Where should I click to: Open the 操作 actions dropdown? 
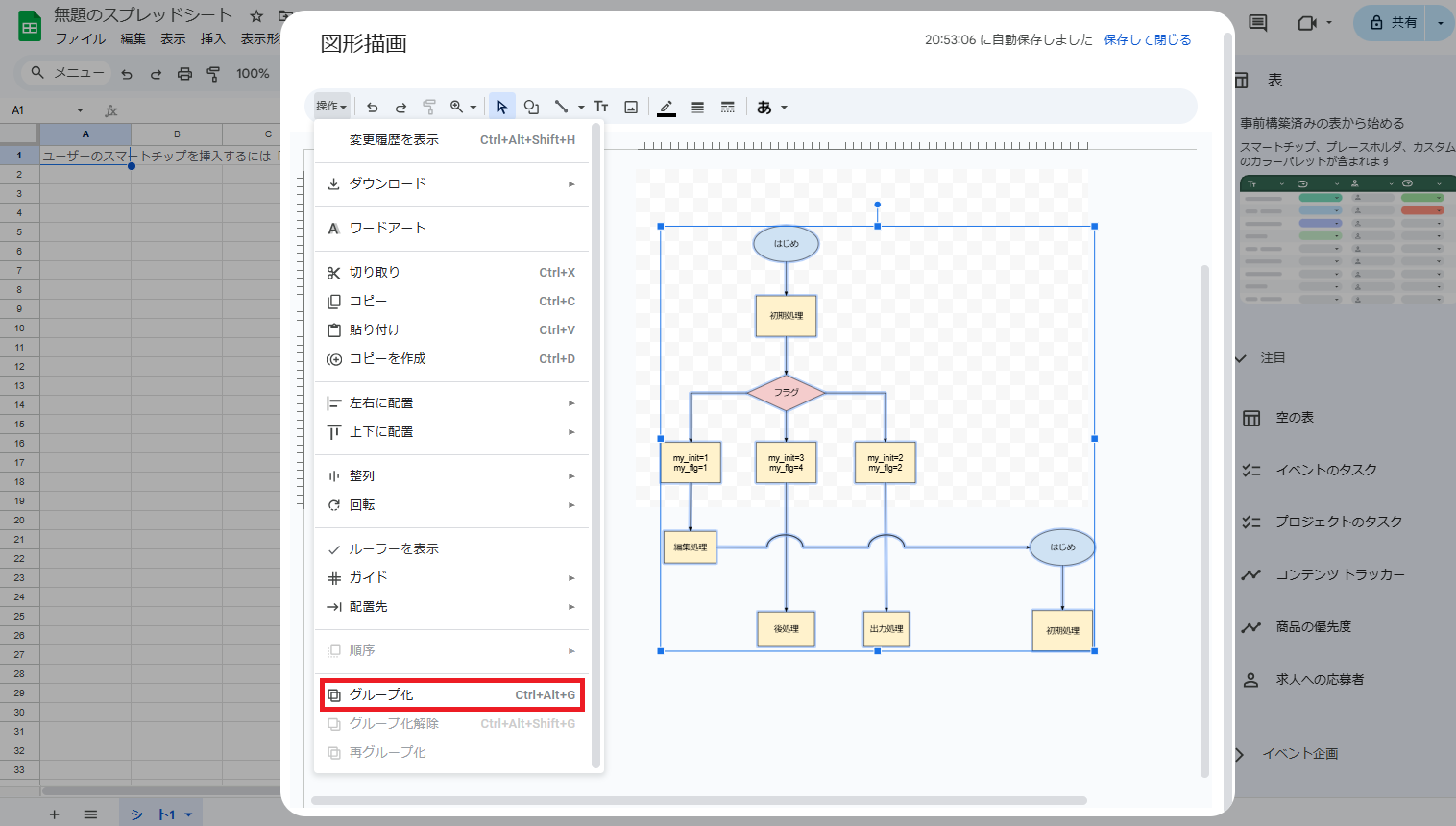point(331,107)
